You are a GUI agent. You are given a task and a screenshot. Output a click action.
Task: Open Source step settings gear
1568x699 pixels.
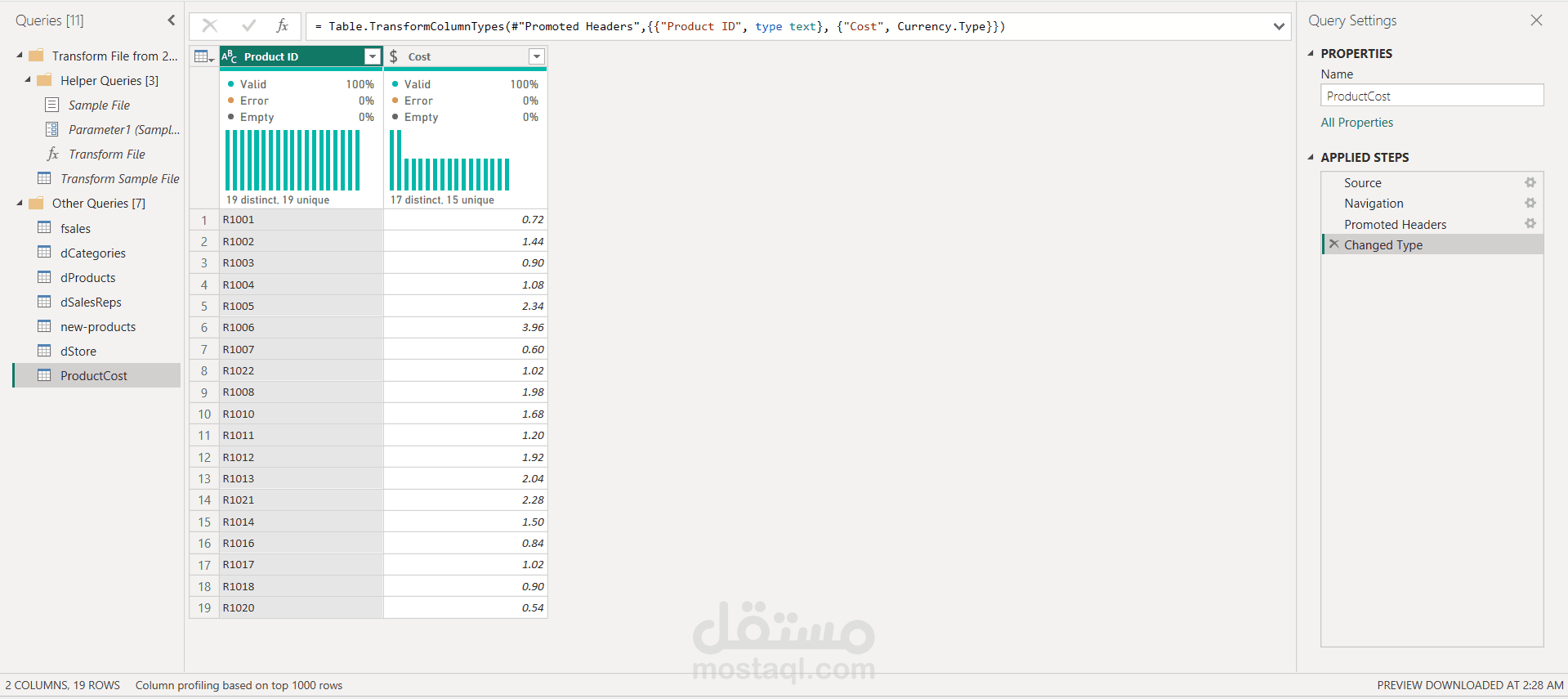pyautogui.click(x=1530, y=183)
